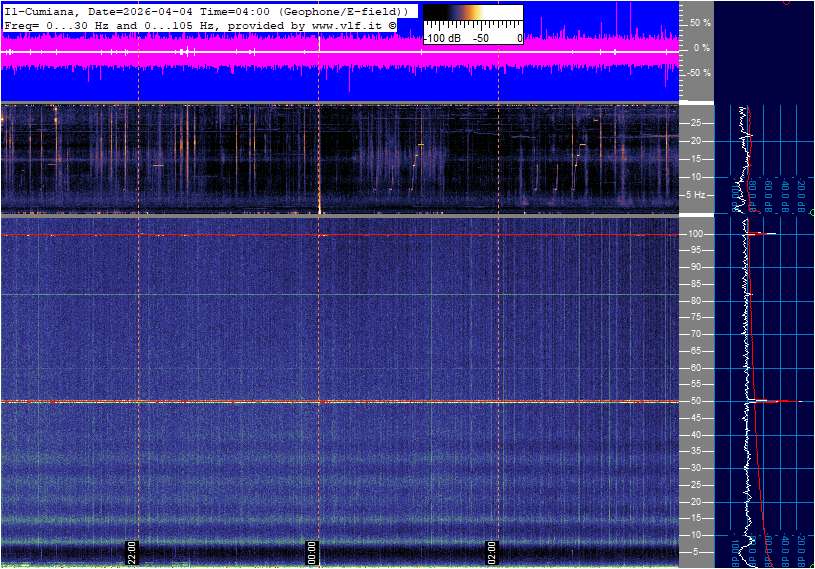Click the 70 frequency axis label
The height and width of the screenshot is (569, 815).
click(x=695, y=334)
